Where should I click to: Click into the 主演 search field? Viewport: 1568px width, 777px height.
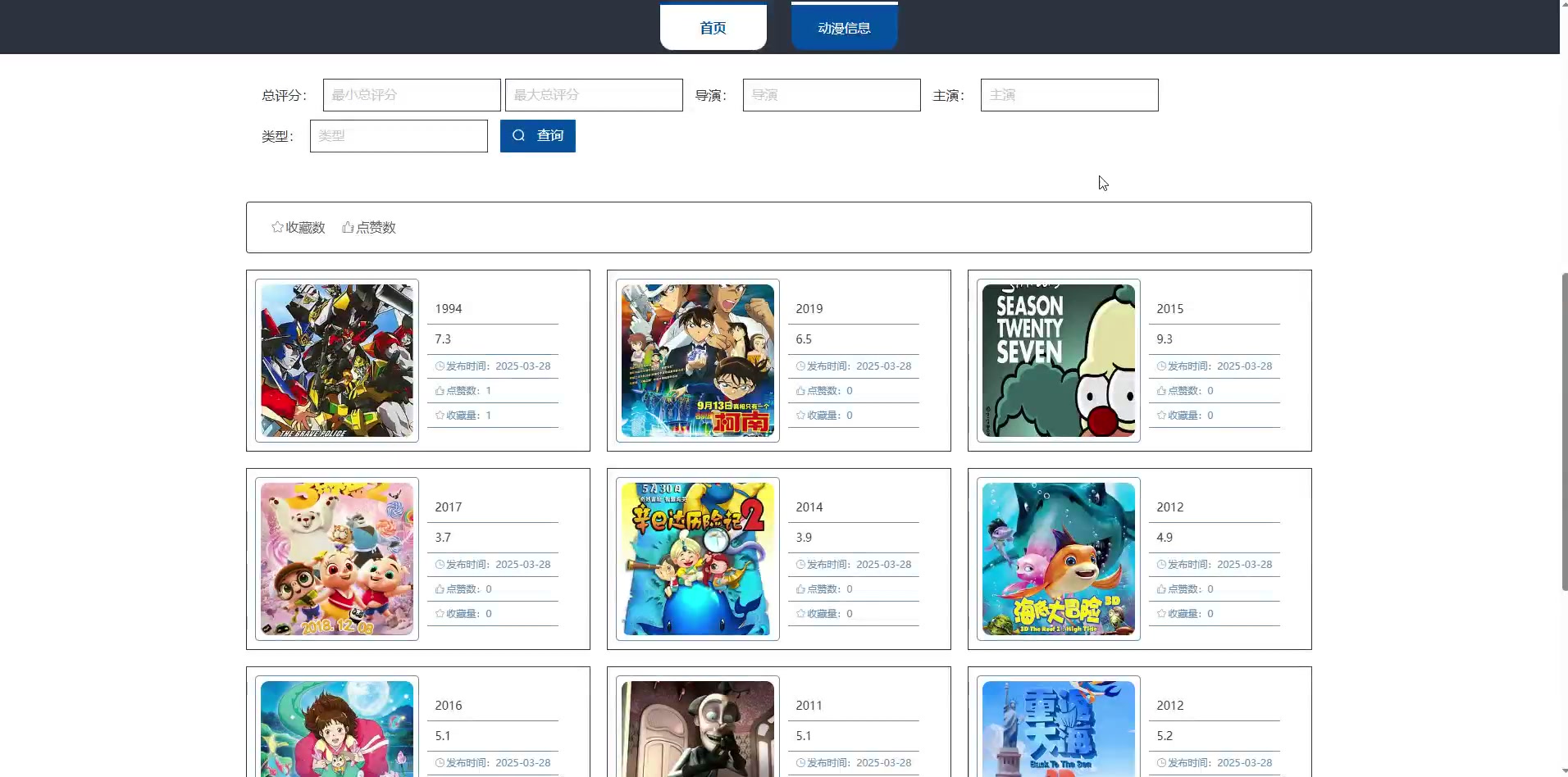pos(1069,95)
